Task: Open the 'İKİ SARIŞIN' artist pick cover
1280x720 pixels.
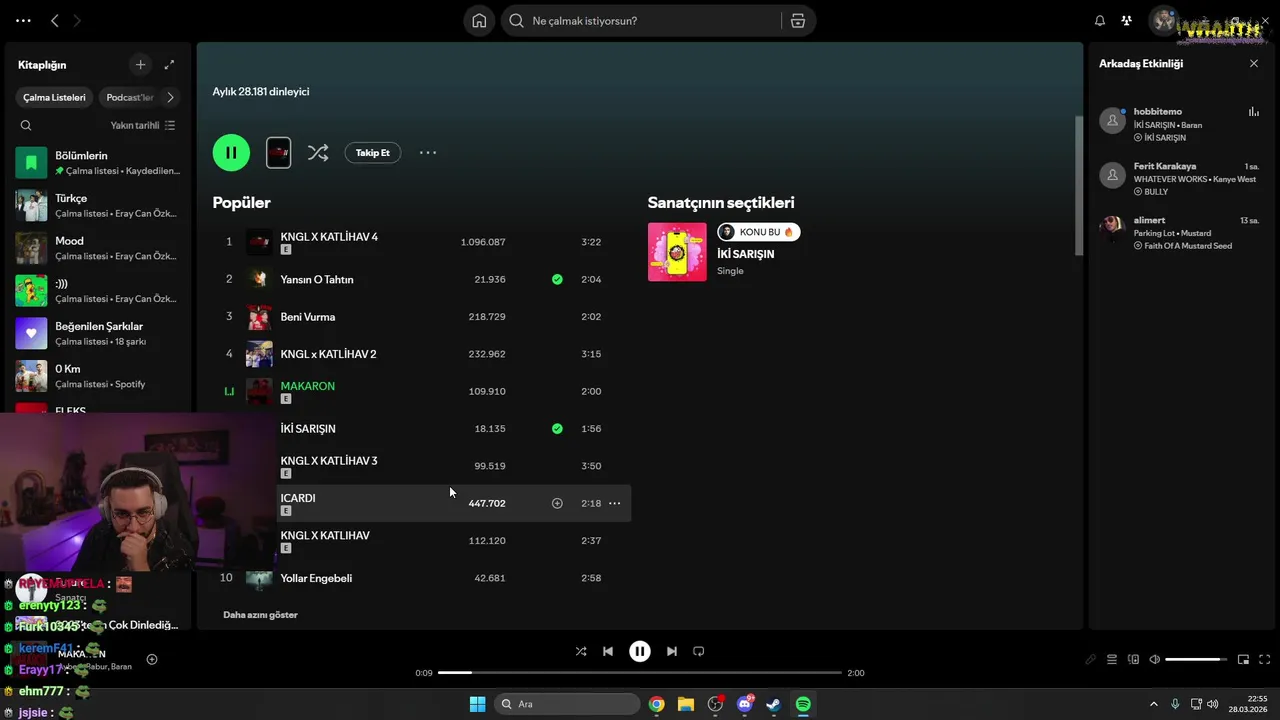Action: point(677,252)
